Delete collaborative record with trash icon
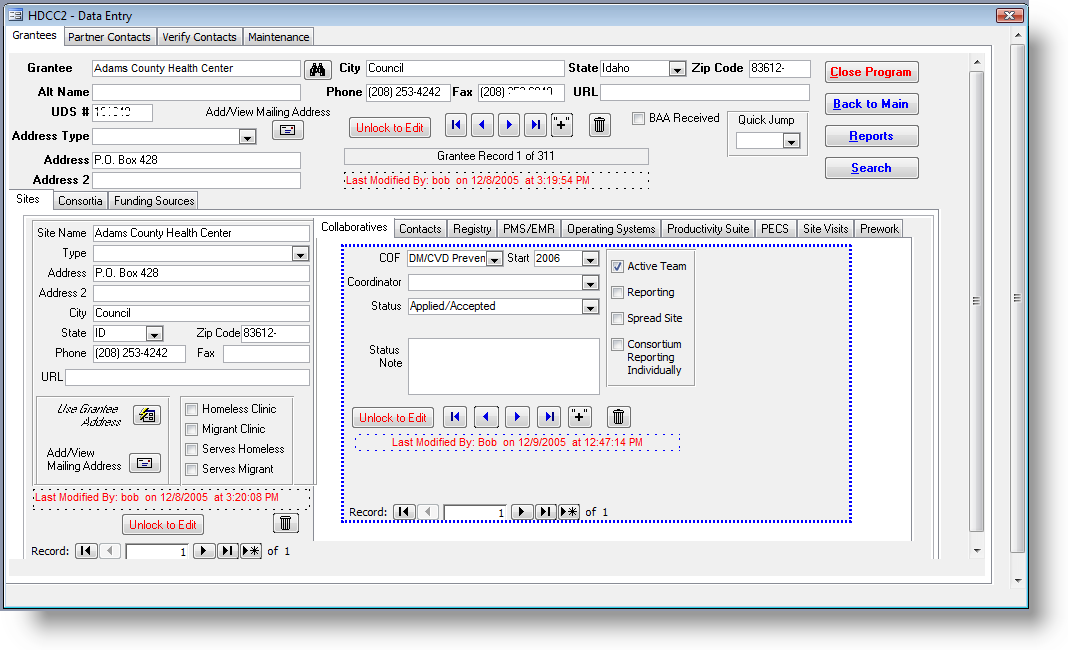Image resolution: width=1068 pixels, height=650 pixels. (x=618, y=416)
